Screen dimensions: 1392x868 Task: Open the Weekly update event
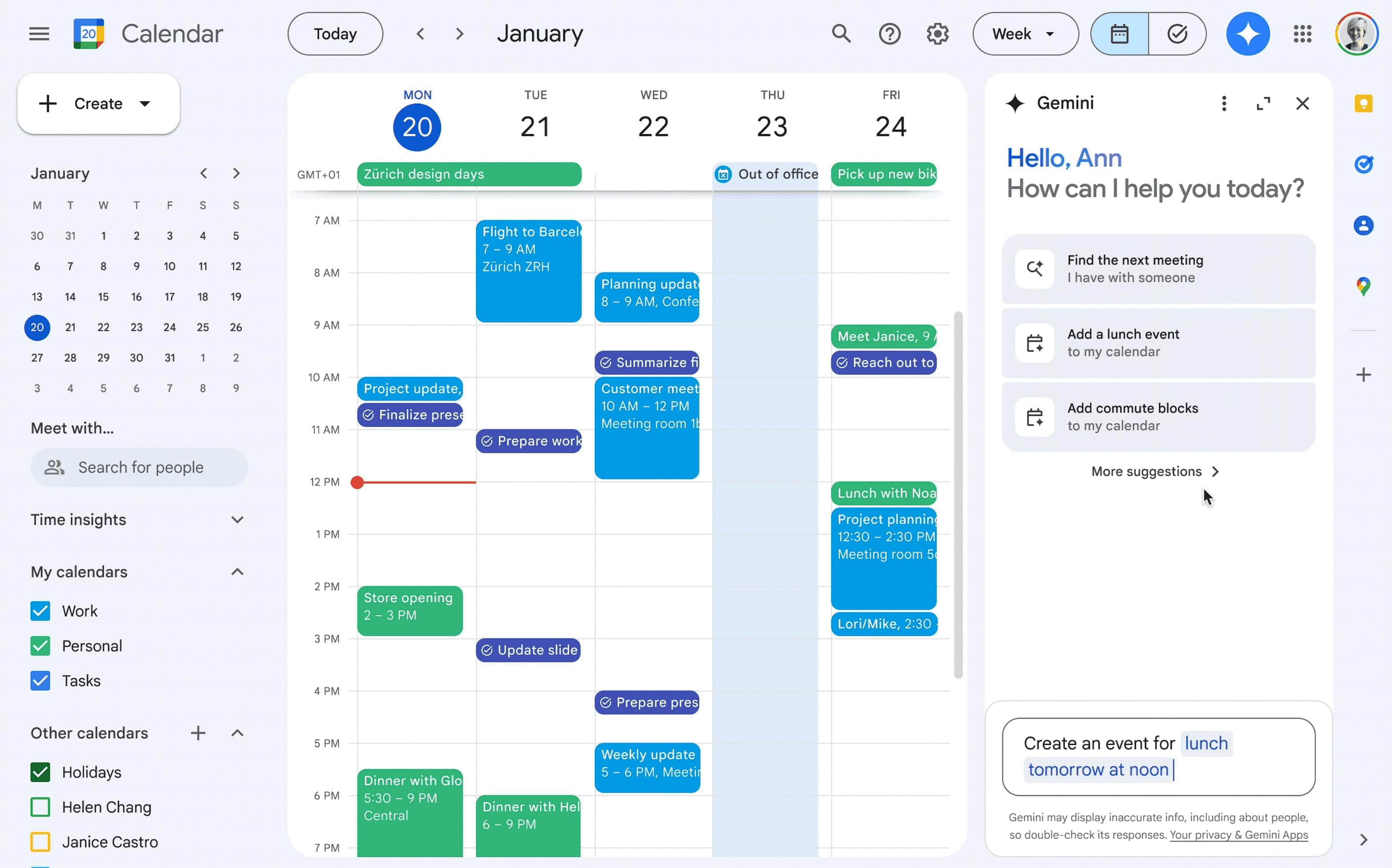pyautogui.click(x=647, y=768)
